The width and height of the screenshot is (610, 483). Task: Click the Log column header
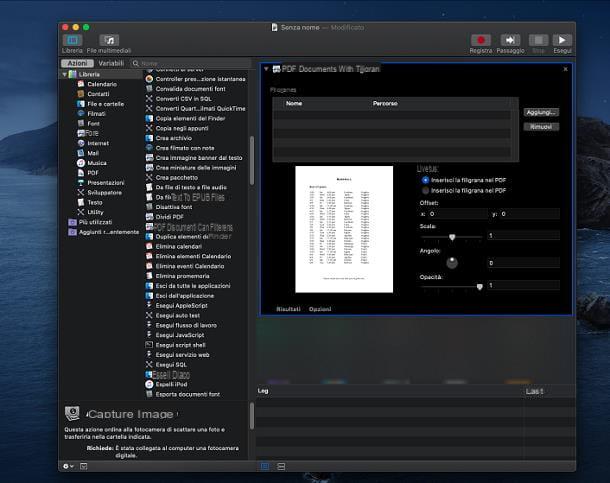(x=263, y=391)
